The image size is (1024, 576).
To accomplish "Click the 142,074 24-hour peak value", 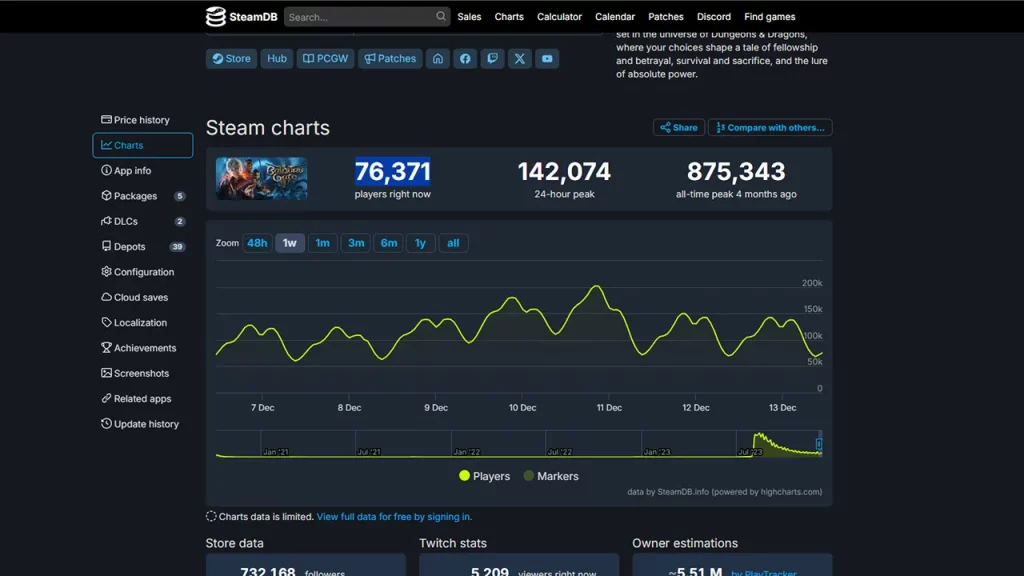I will point(564,172).
